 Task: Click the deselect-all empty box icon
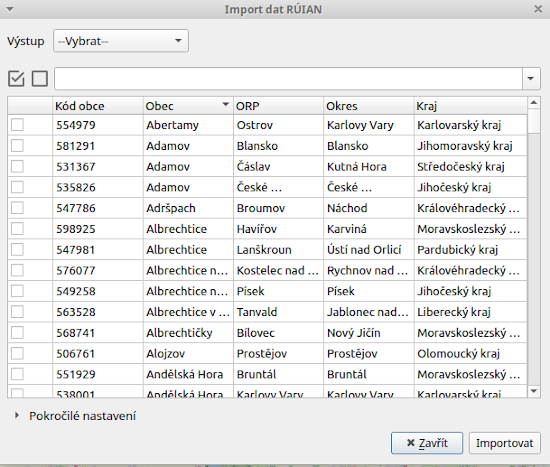point(40,78)
